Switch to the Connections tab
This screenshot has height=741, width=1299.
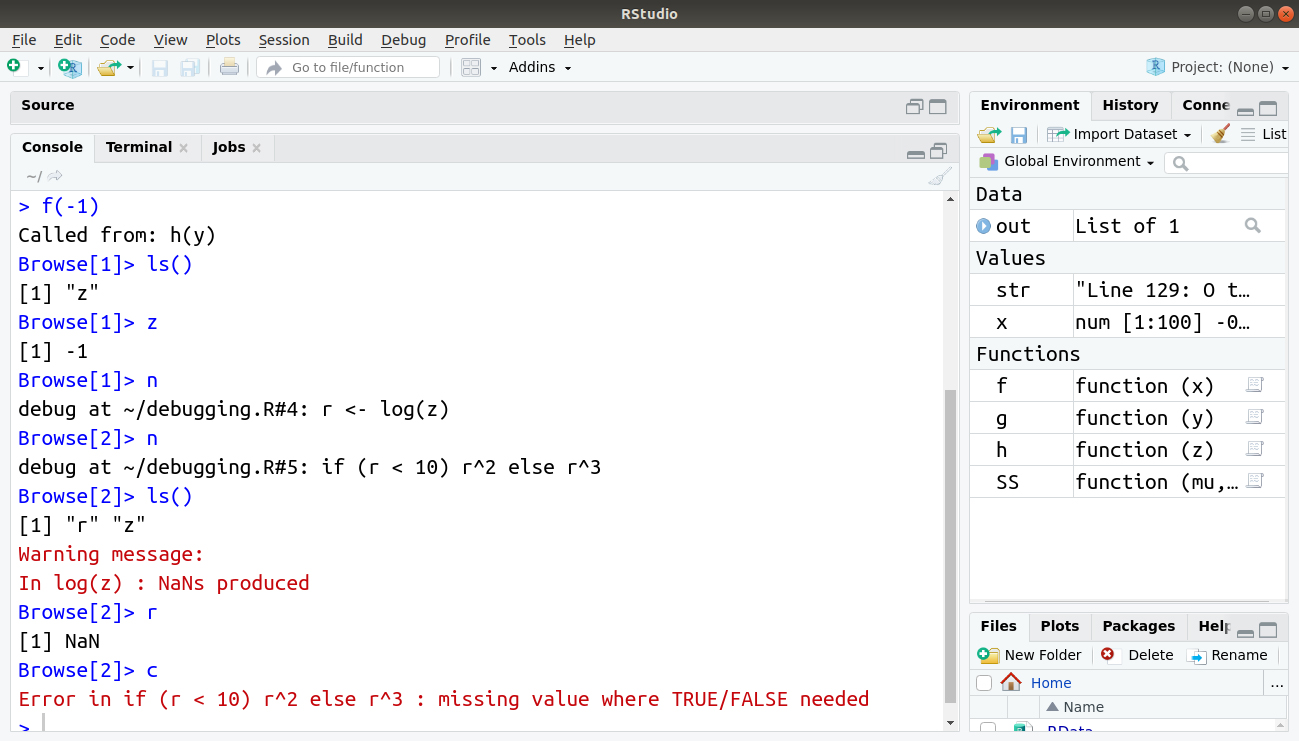click(1206, 105)
